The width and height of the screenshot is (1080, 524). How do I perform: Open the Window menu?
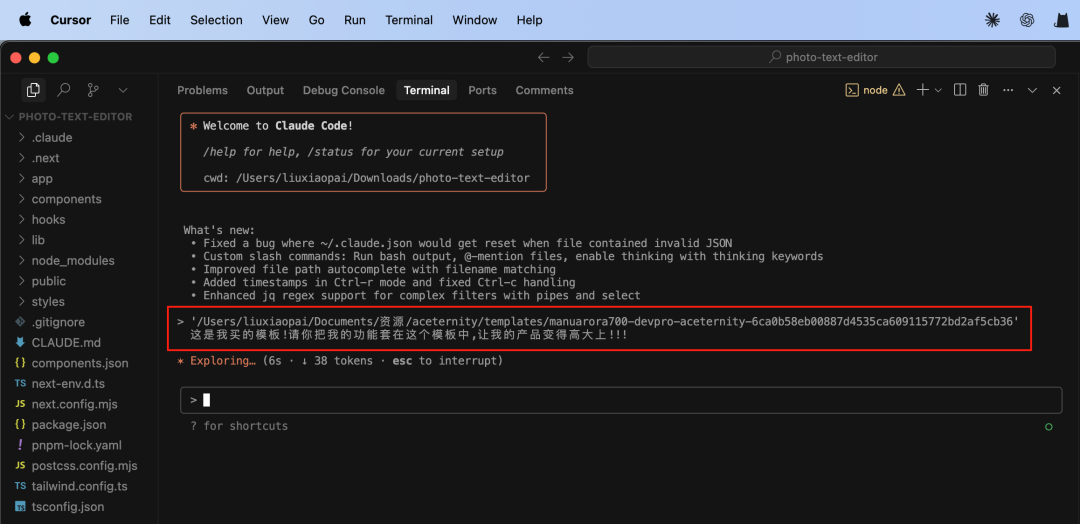[475, 20]
